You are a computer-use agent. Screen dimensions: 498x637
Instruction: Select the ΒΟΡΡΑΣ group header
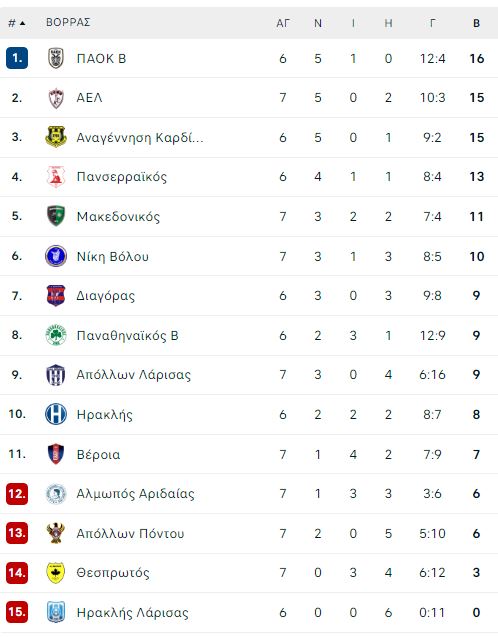tap(68, 22)
